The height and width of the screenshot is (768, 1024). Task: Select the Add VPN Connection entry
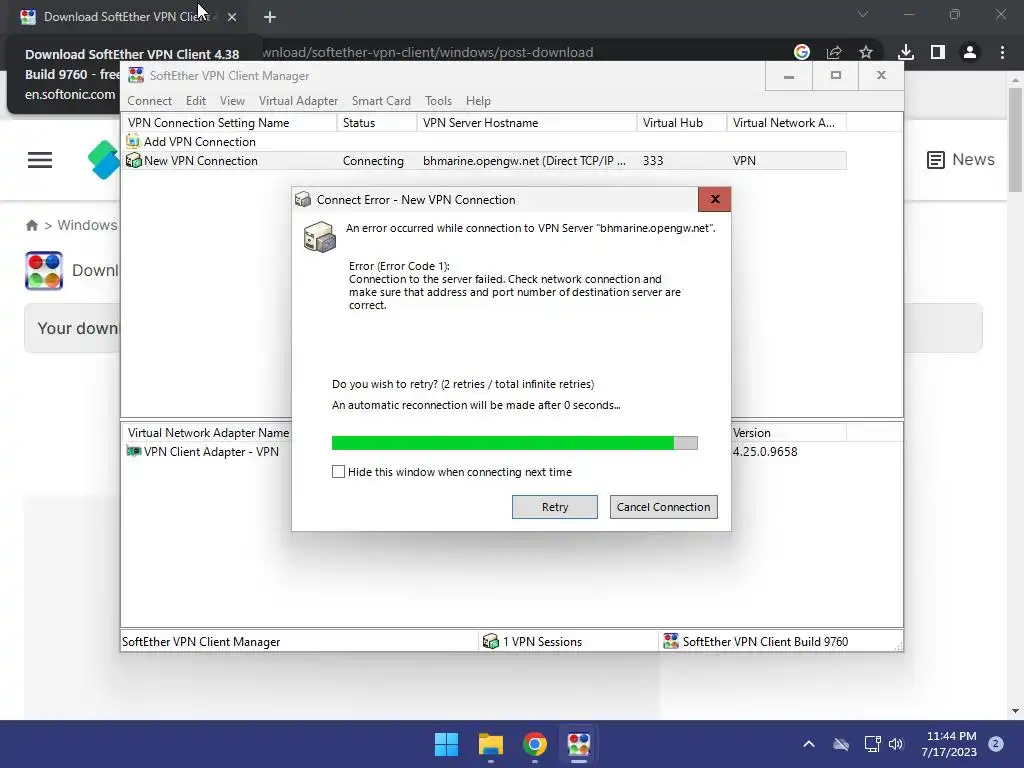pos(199,142)
